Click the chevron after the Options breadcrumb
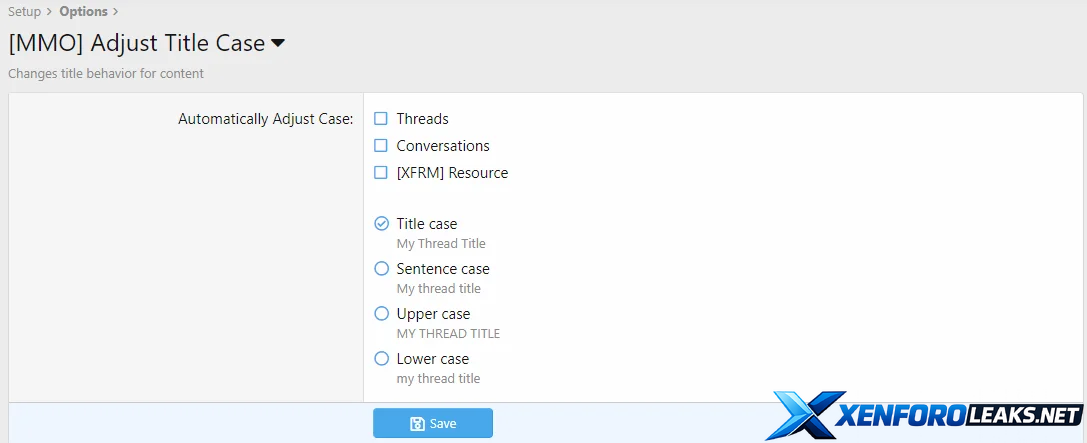Viewport: 1087px width, 443px height. (116, 12)
